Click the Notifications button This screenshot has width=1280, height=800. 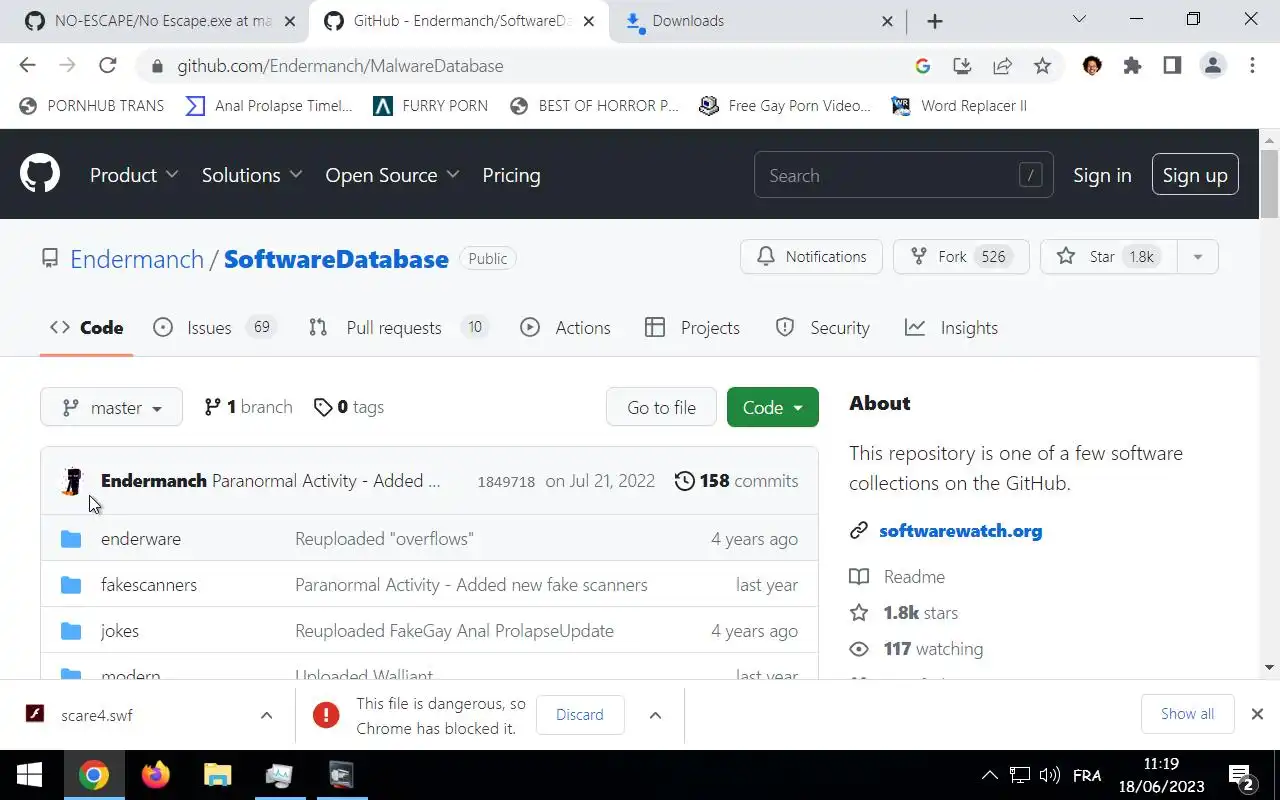811,257
